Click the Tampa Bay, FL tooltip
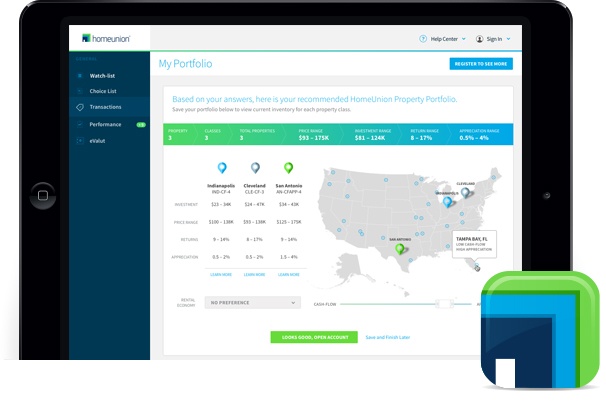This screenshot has width=606, height=402. coord(474,244)
